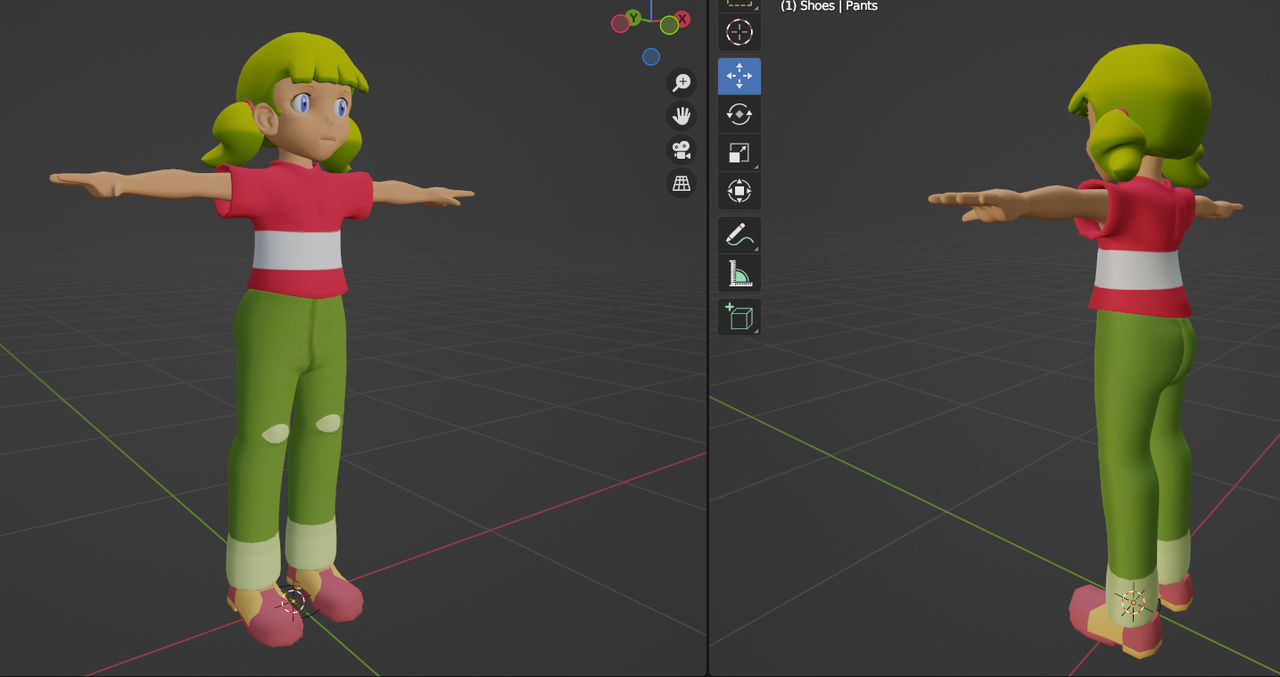Screen dimensions: 1280x677
Task: Select the Rotate tool
Action: (739, 114)
